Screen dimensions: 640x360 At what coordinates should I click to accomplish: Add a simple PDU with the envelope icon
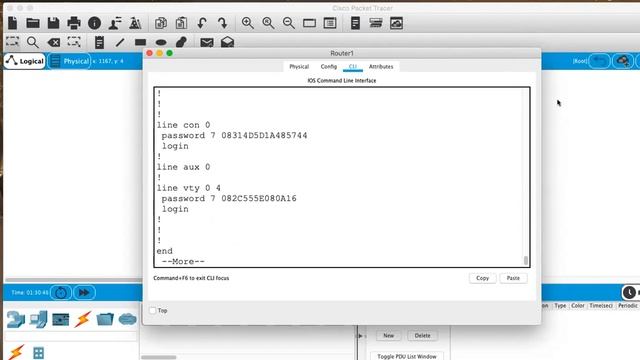click(207, 42)
